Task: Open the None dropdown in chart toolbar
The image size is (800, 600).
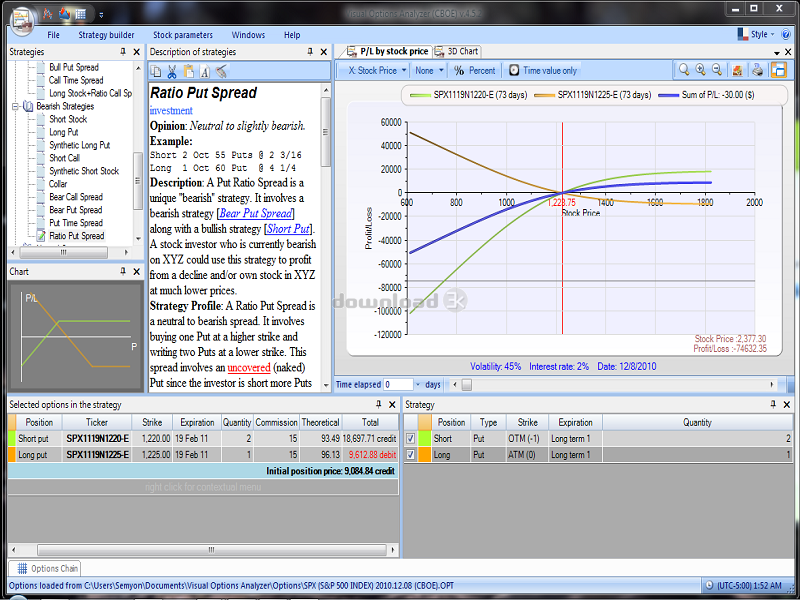Action: (x=429, y=71)
